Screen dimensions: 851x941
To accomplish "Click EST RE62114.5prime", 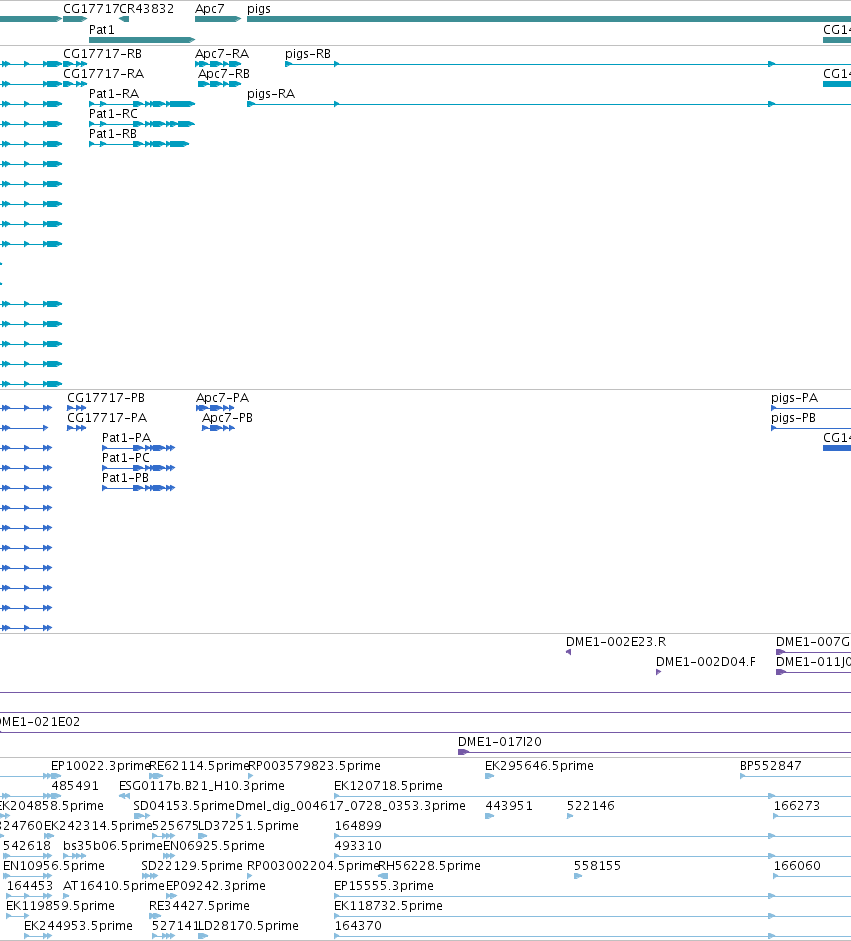I will point(199,766).
